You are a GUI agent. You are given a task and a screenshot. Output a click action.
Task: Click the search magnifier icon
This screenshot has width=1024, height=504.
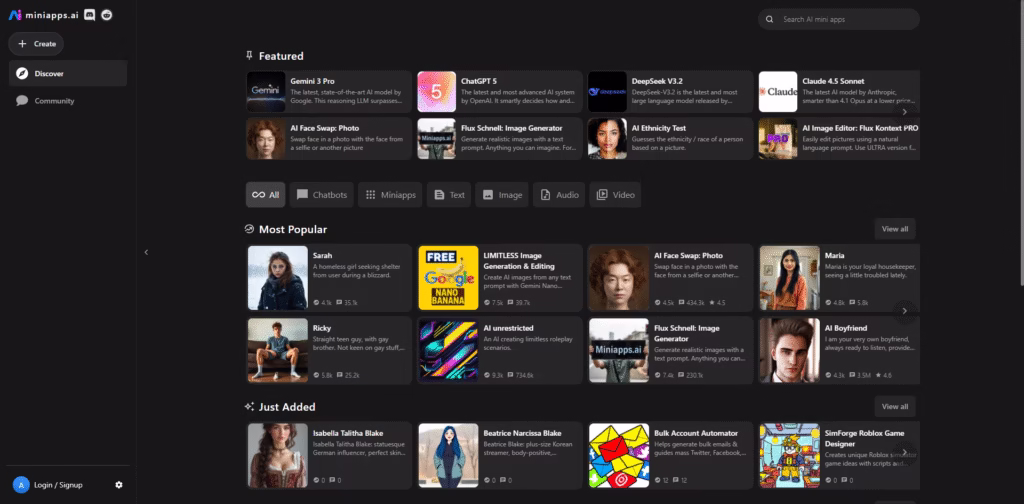(770, 19)
